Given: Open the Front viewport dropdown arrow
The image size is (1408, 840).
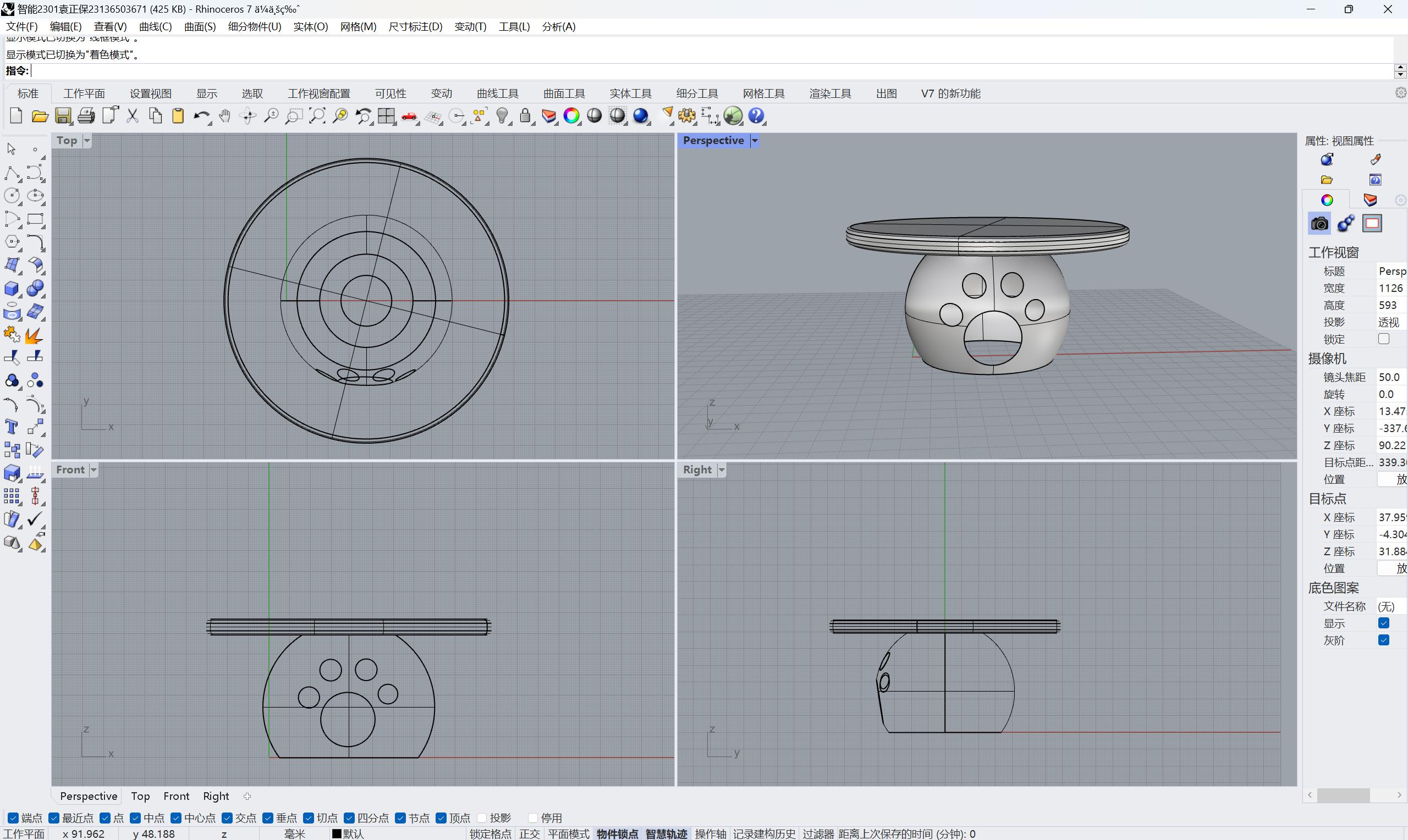Looking at the screenshot, I should pos(94,470).
